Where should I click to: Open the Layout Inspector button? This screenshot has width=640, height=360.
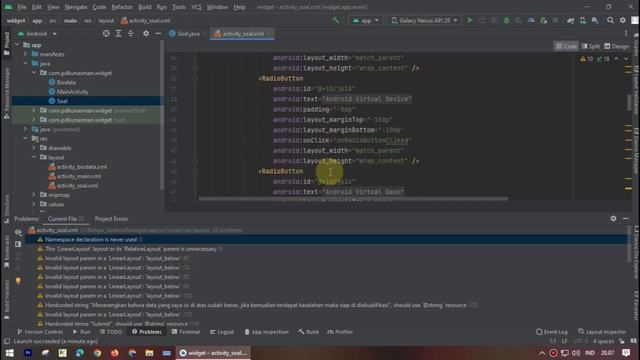tap(602, 332)
